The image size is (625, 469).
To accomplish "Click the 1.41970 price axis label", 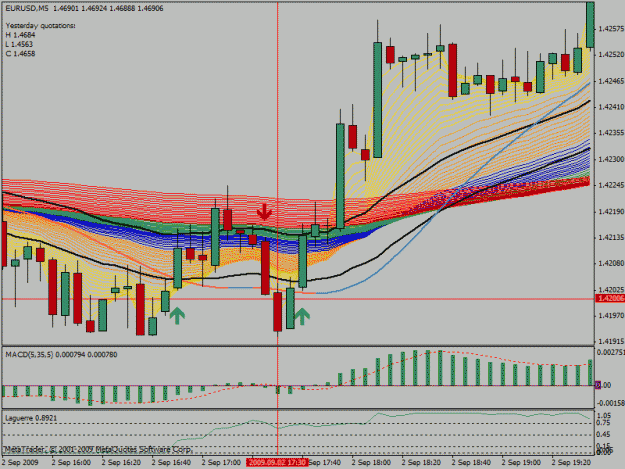I will [x=611, y=316].
